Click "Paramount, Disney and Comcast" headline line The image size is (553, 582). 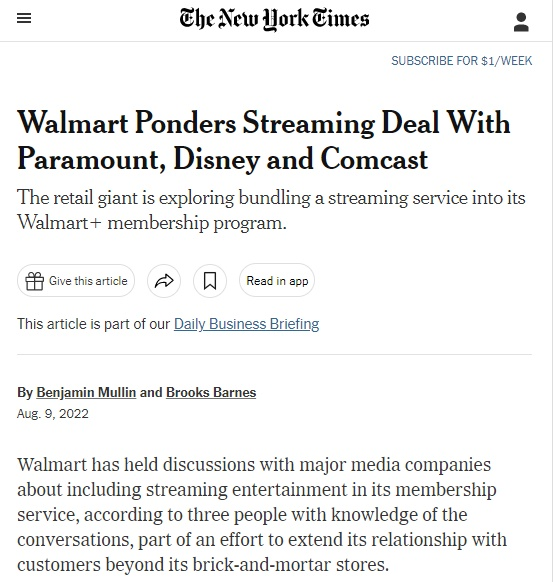coord(223,160)
